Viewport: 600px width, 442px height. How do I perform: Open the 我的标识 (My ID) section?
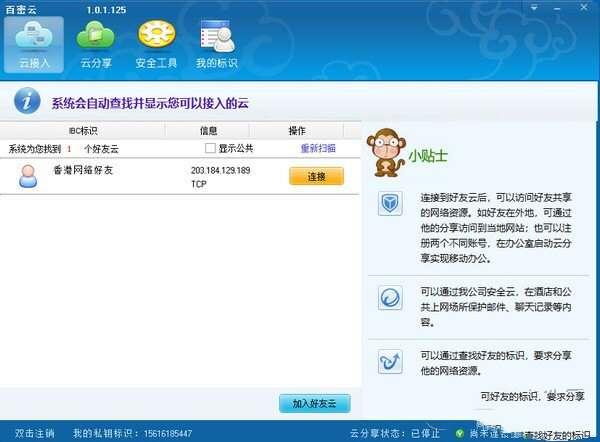(217, 45)
